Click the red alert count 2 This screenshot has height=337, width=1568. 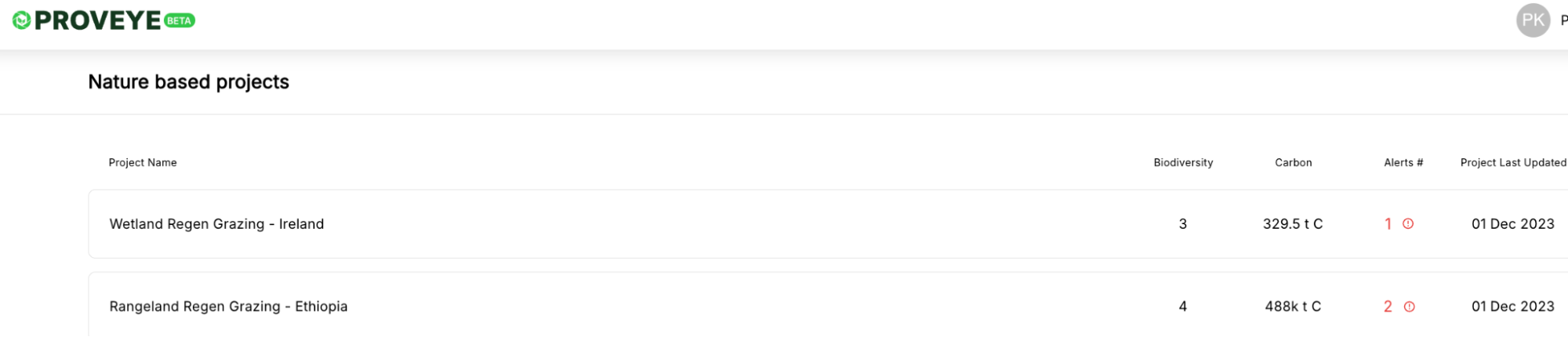point(1388,306)
